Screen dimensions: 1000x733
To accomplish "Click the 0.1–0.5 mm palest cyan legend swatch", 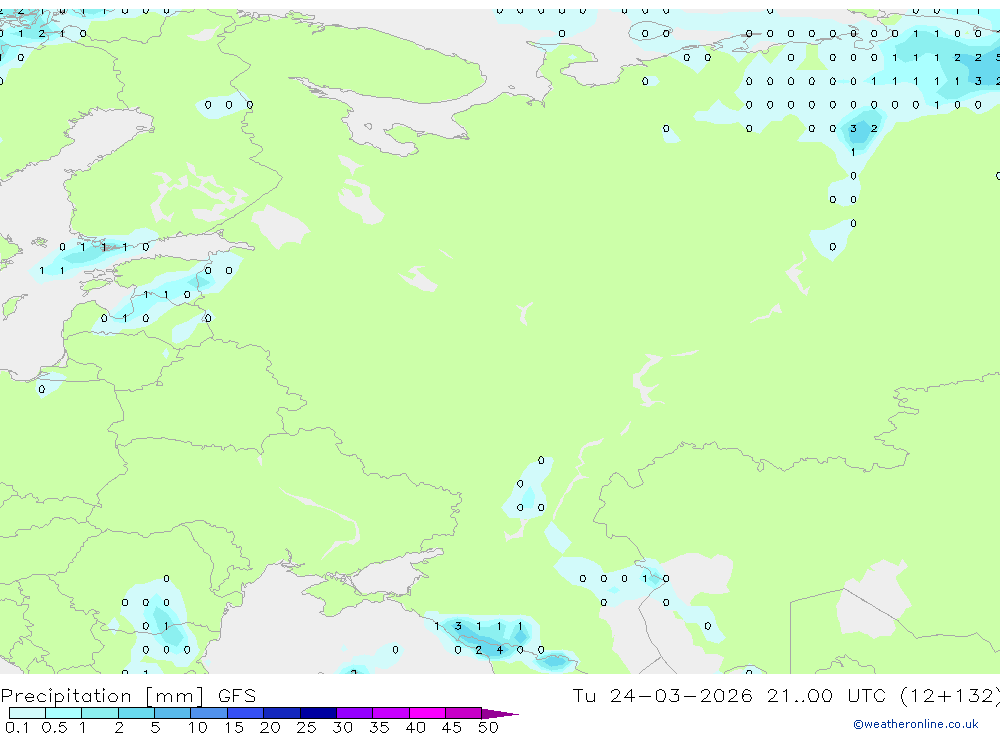I will tap(27, 713).
